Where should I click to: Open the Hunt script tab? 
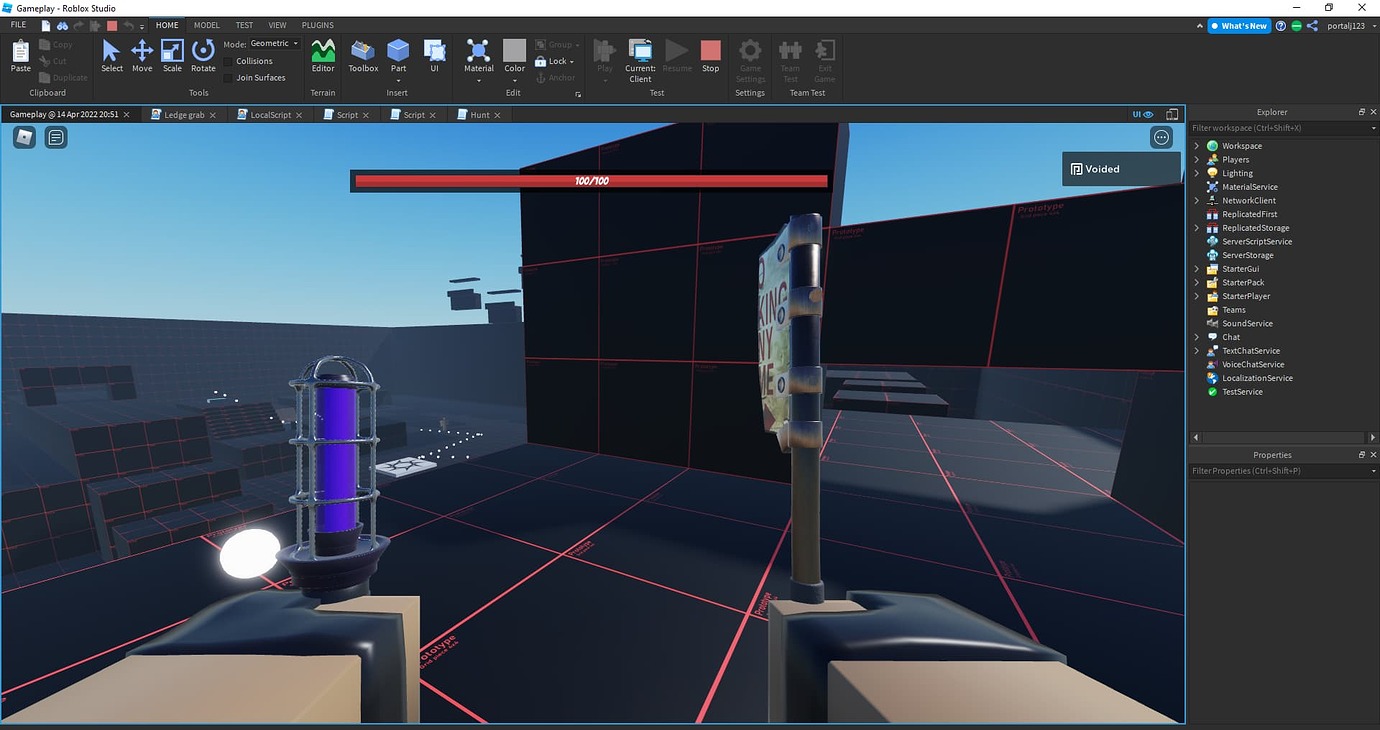click(x=479, y=114)
